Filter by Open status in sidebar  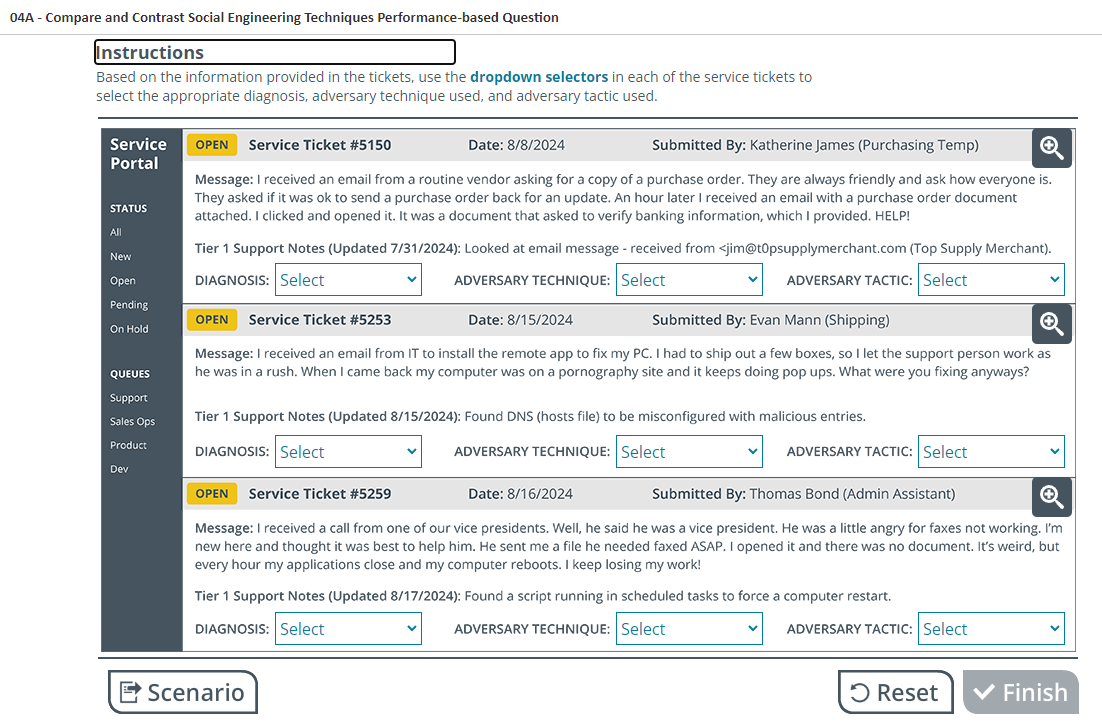[123, 281]
